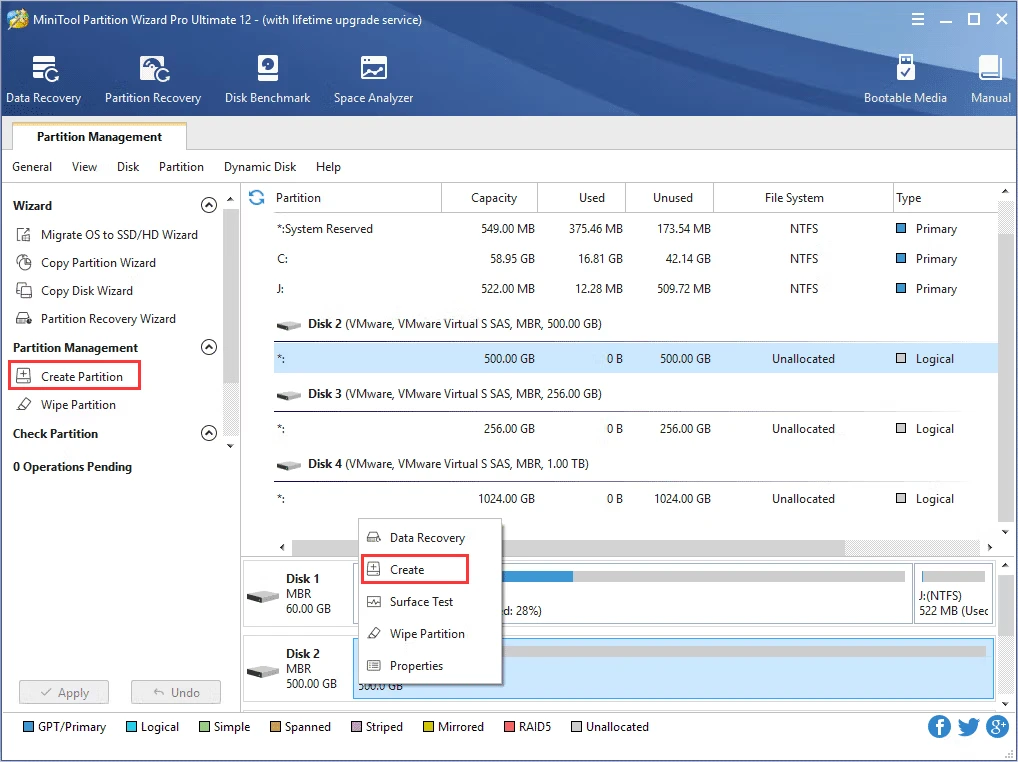1018x762 pixels.
Task: Choose Create from the context menu
Action: [x=413, y=569]
